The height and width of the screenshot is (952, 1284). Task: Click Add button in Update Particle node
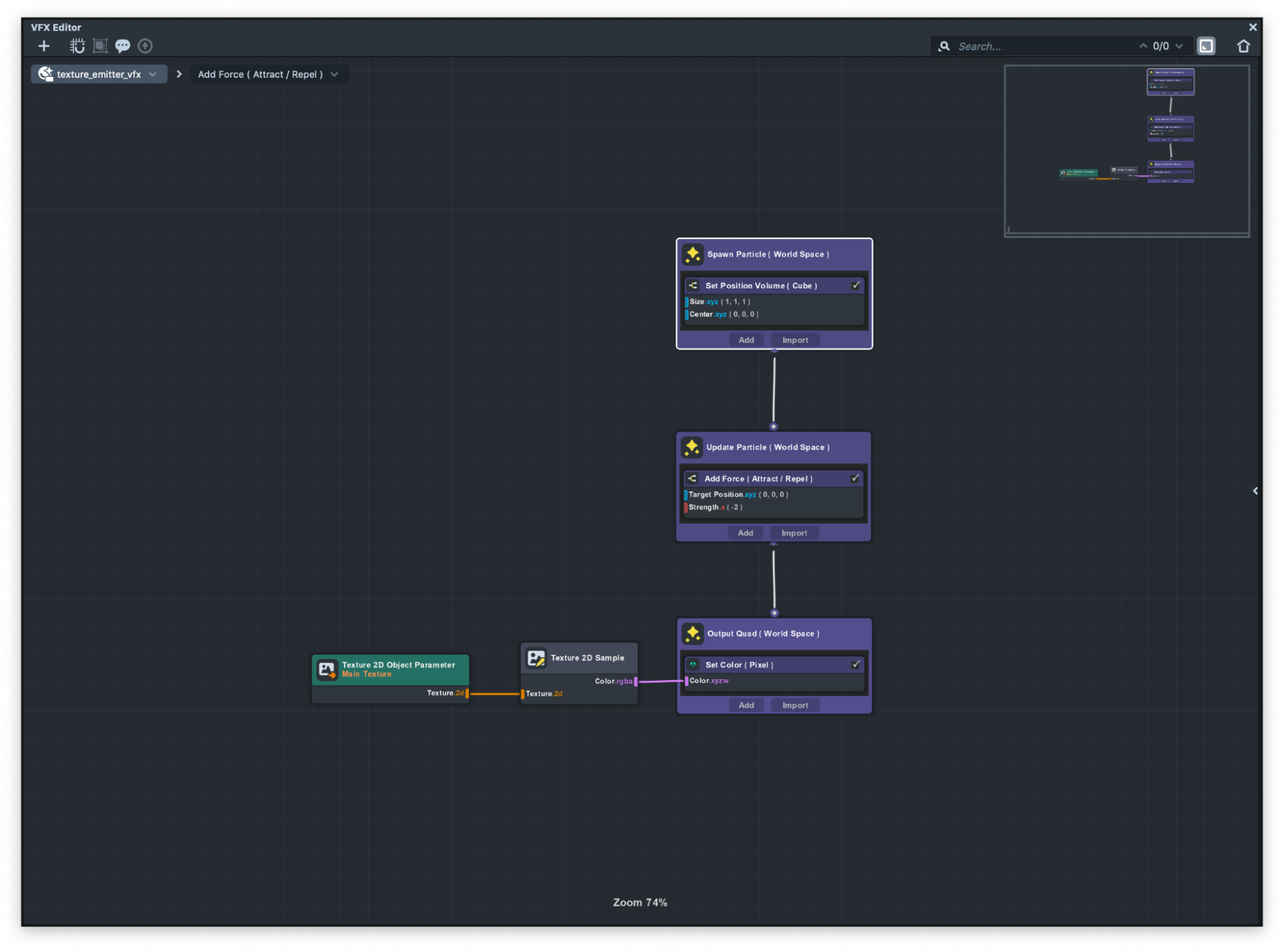[745, 533]
